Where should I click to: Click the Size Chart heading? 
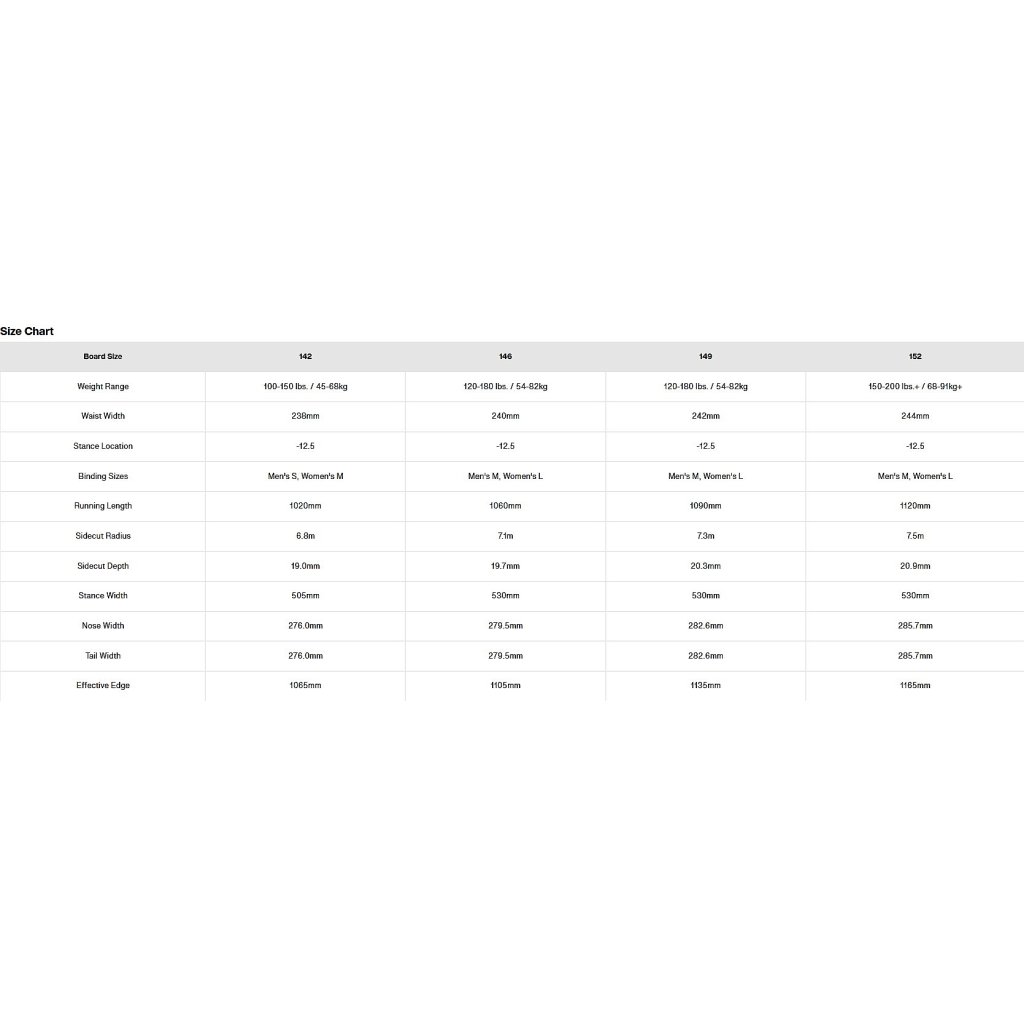click(27, 331)
